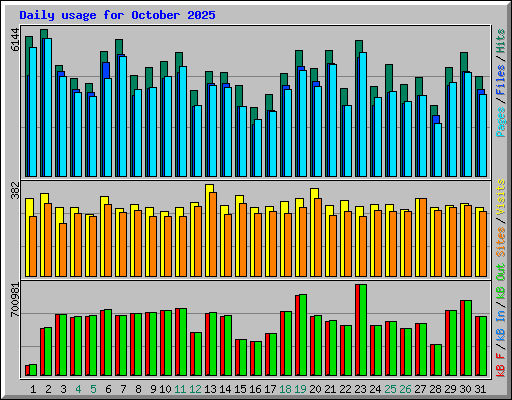Select day 21 on the date axis

tap(330, 389)
